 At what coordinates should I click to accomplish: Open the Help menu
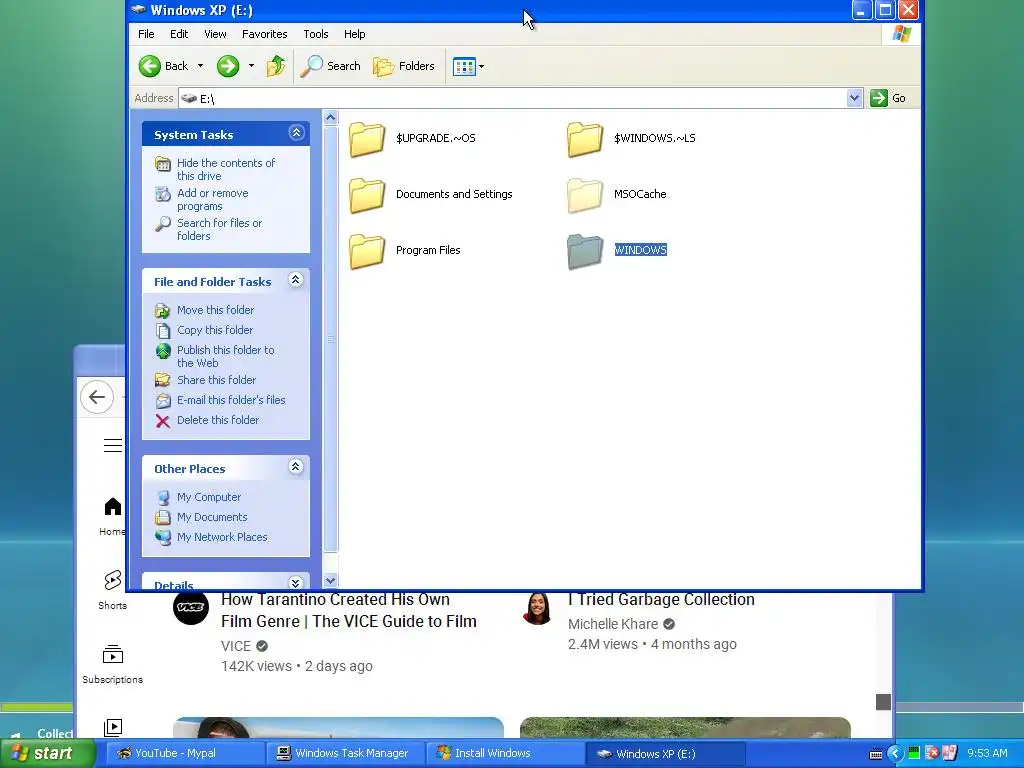tap(355, 34)
